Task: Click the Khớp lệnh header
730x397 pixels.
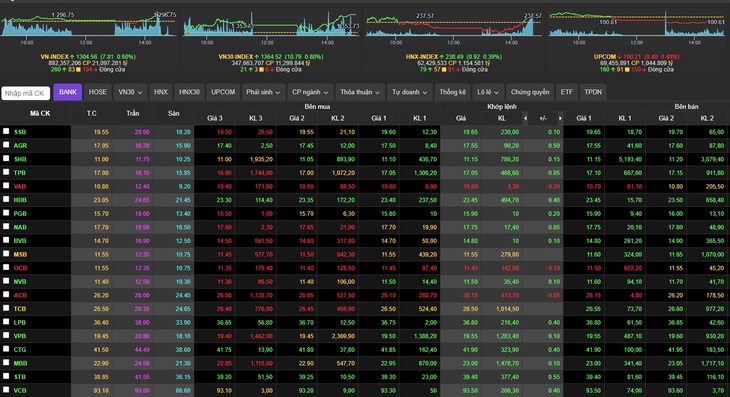Action: coord(502,107)
